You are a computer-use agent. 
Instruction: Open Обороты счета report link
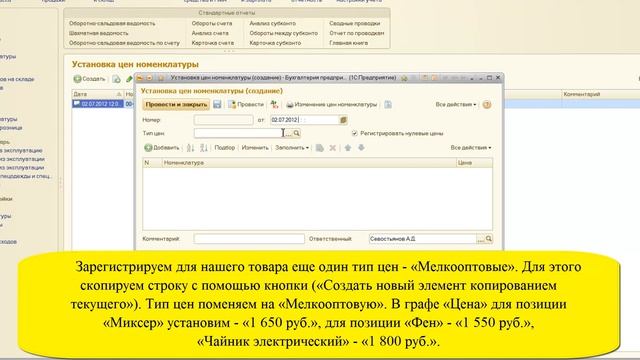click(x=211, y=24)
